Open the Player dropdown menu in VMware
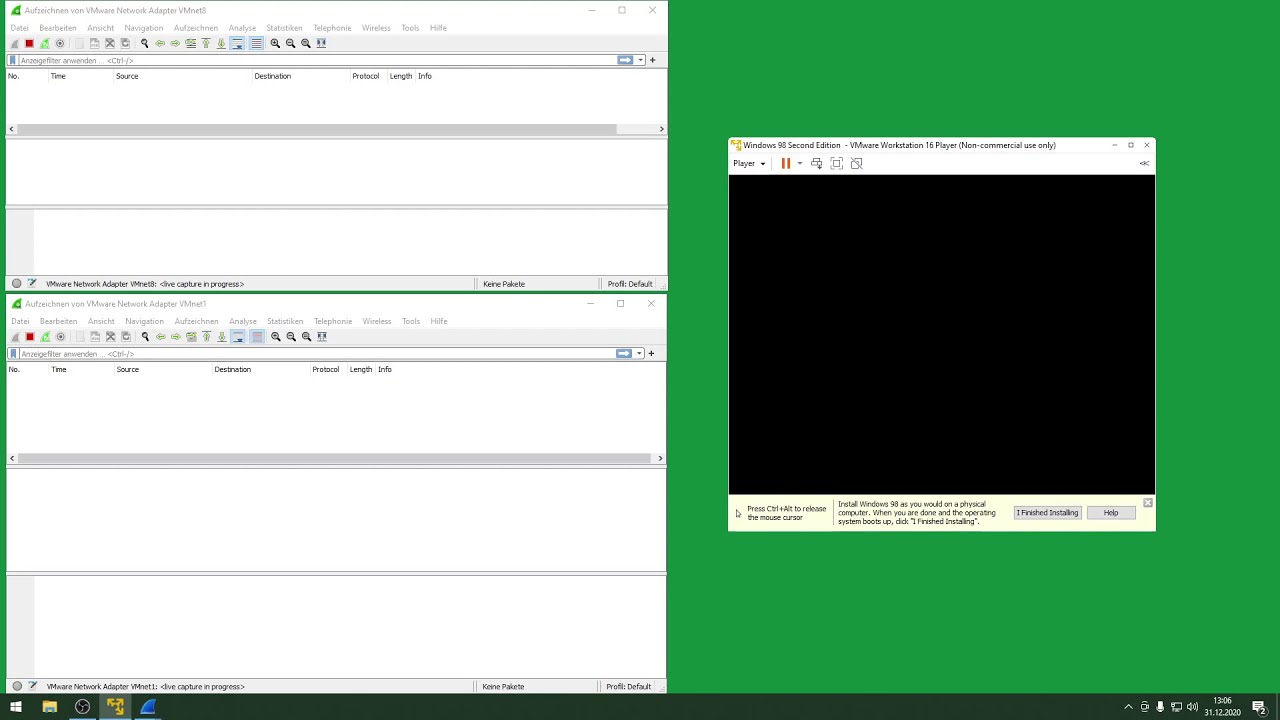 tap(749, 163)
